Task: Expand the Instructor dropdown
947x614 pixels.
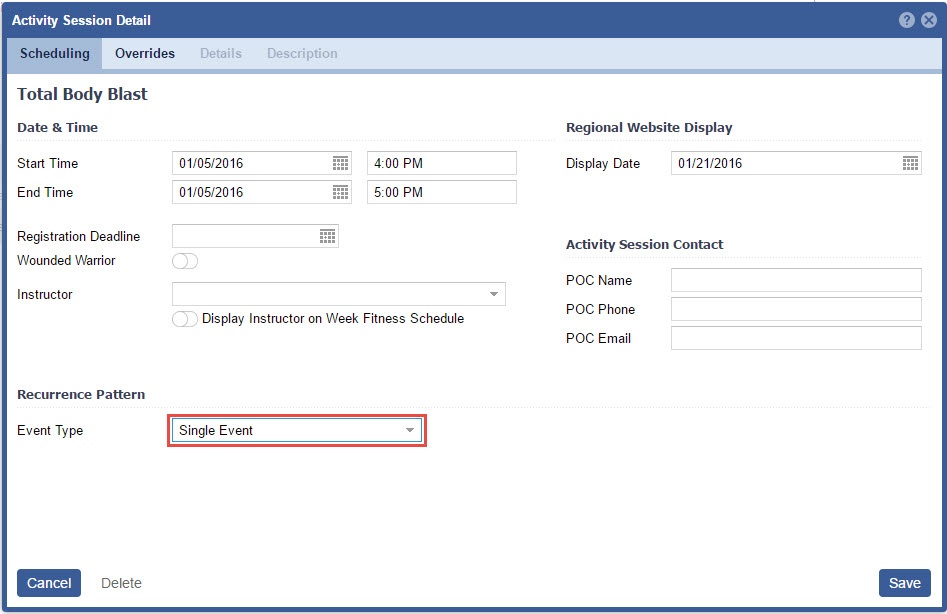Action: coord(494,294)
